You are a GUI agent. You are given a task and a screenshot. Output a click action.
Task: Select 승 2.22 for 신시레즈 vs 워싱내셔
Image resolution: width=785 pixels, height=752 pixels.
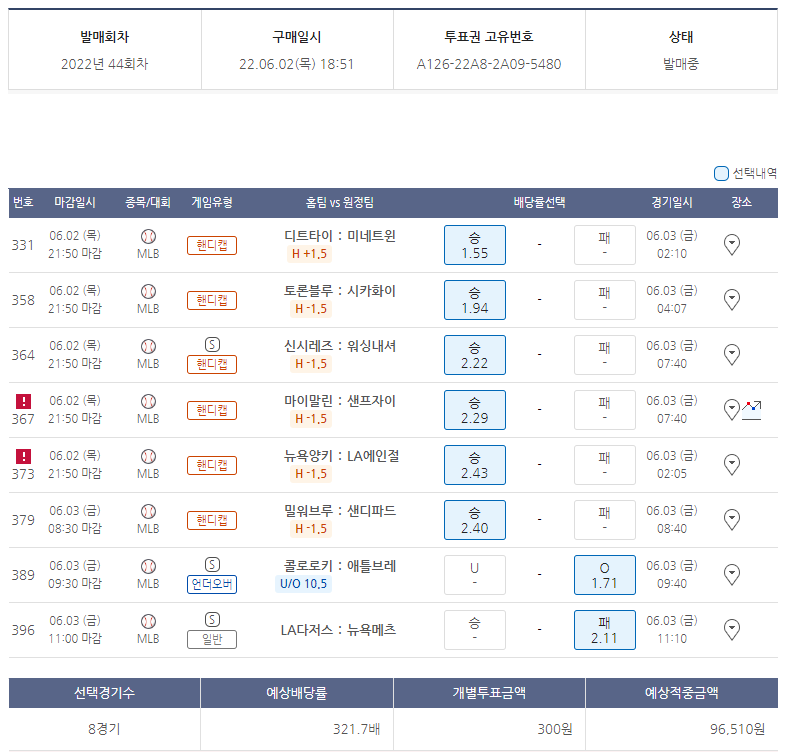(475, 355)
